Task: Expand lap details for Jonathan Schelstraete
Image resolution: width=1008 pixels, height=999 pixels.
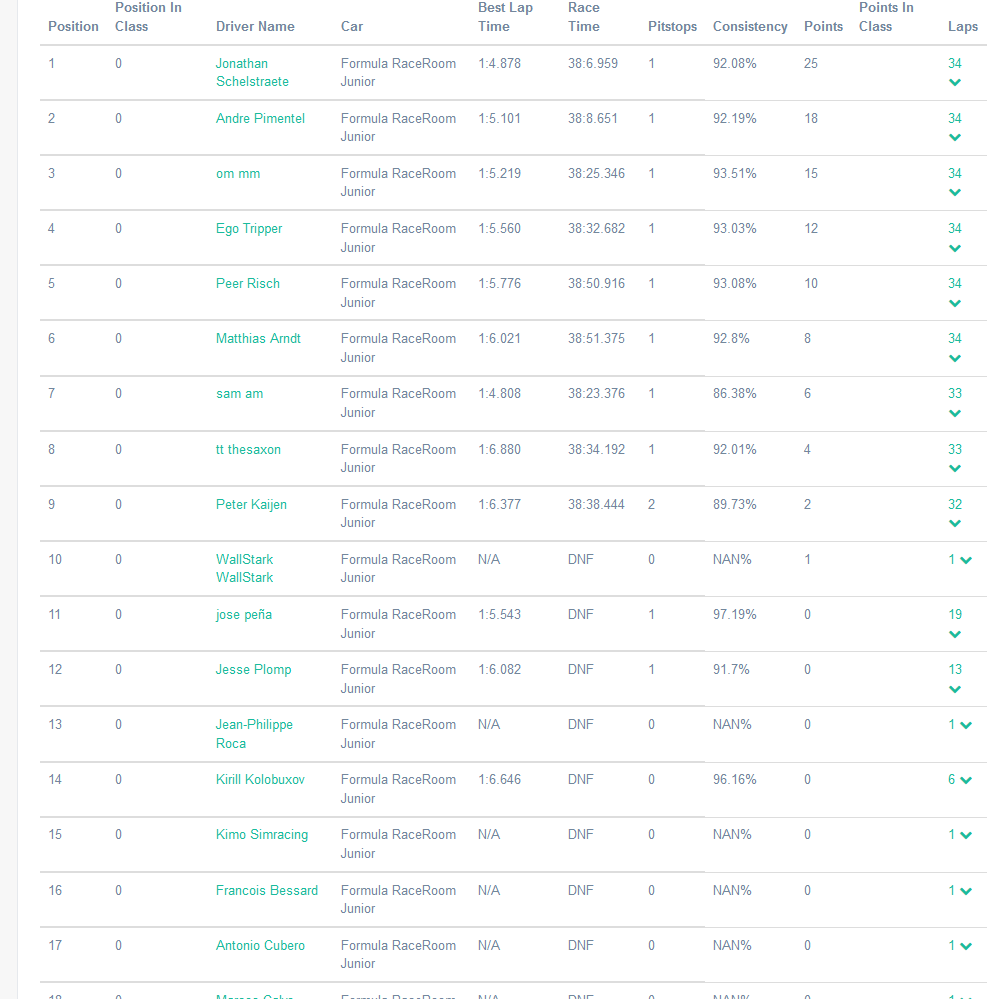Action: 955,82
